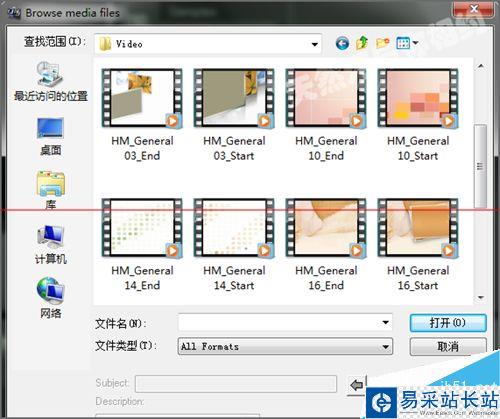Open the view menu icon
500x419 pixels.
(407, 43)
